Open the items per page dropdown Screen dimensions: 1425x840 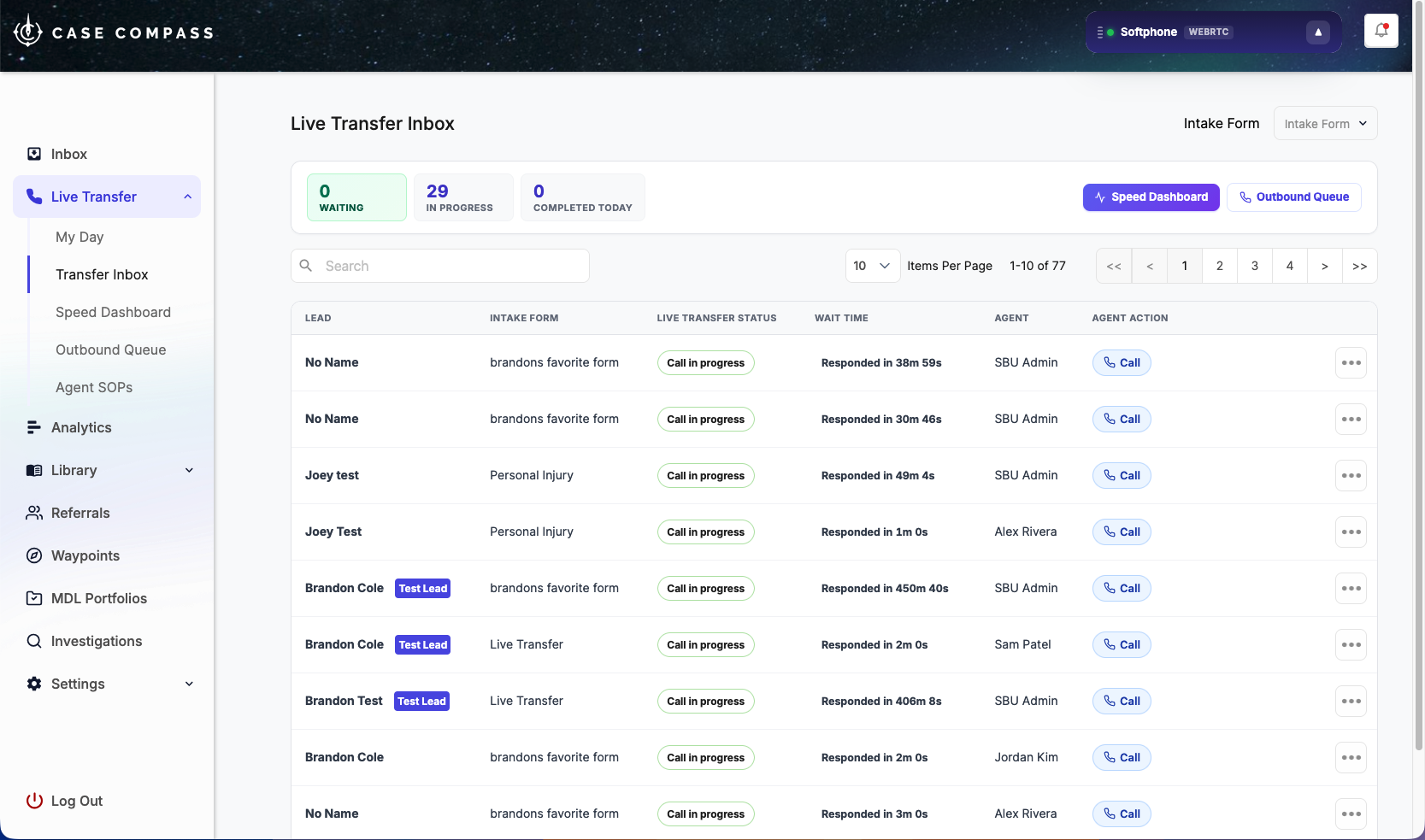pyautogui.click(x=873, y=266)
